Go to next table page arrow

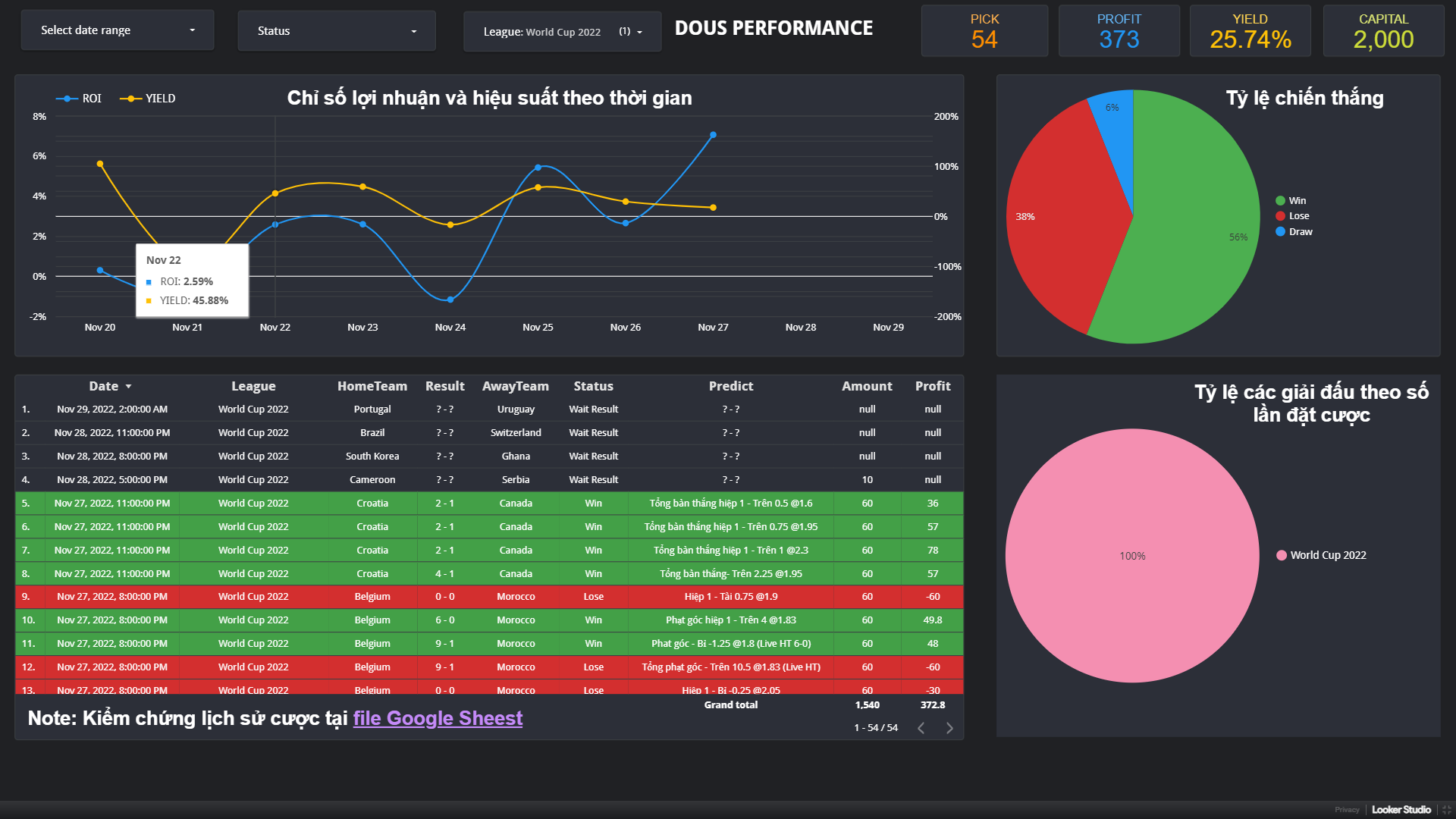[x=949, y=728]
